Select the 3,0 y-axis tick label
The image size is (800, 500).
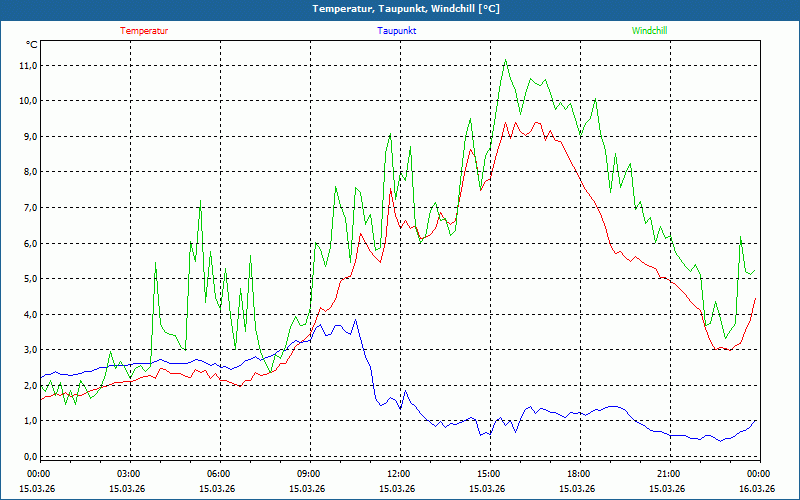click(29, 350)
